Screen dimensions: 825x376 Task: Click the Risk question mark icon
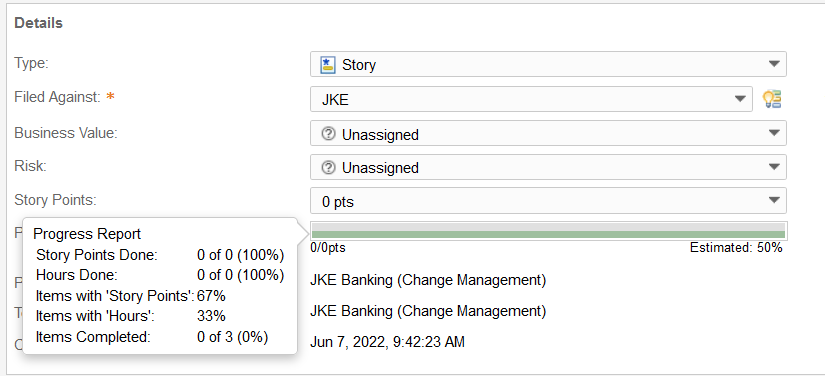[x=328, y=168]
